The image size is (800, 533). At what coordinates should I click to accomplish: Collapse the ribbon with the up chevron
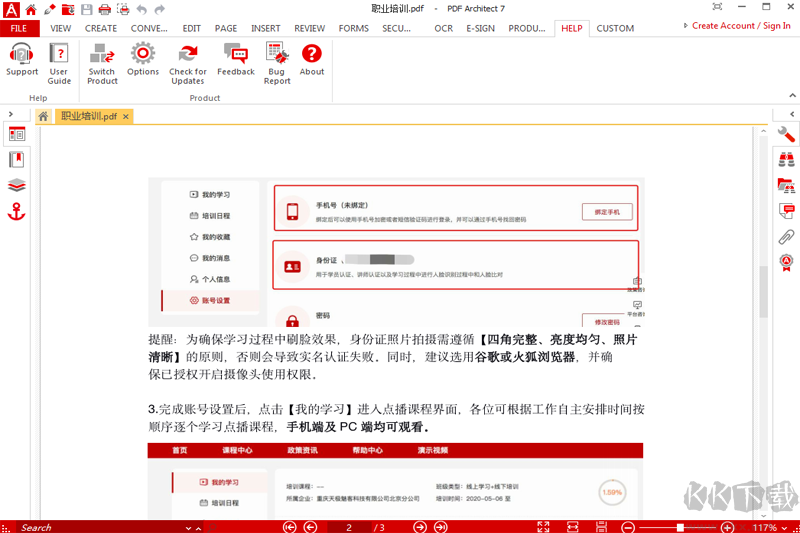[x=792, y=95]
